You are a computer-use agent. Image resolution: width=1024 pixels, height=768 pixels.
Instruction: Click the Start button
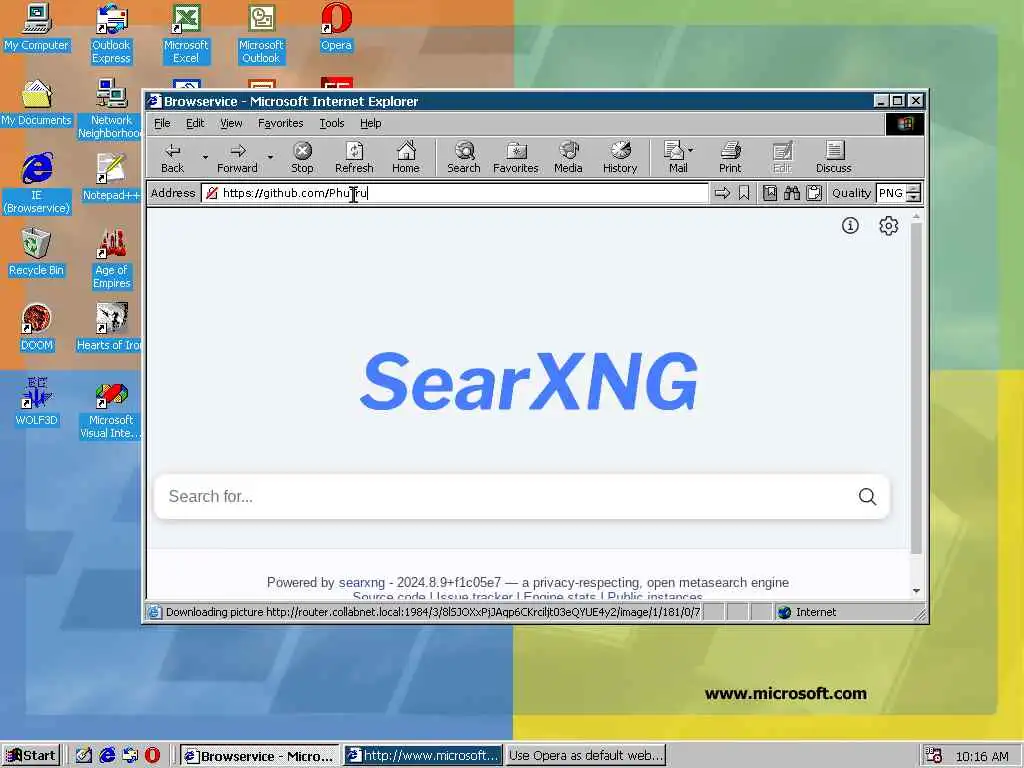(x=31, y=756)
